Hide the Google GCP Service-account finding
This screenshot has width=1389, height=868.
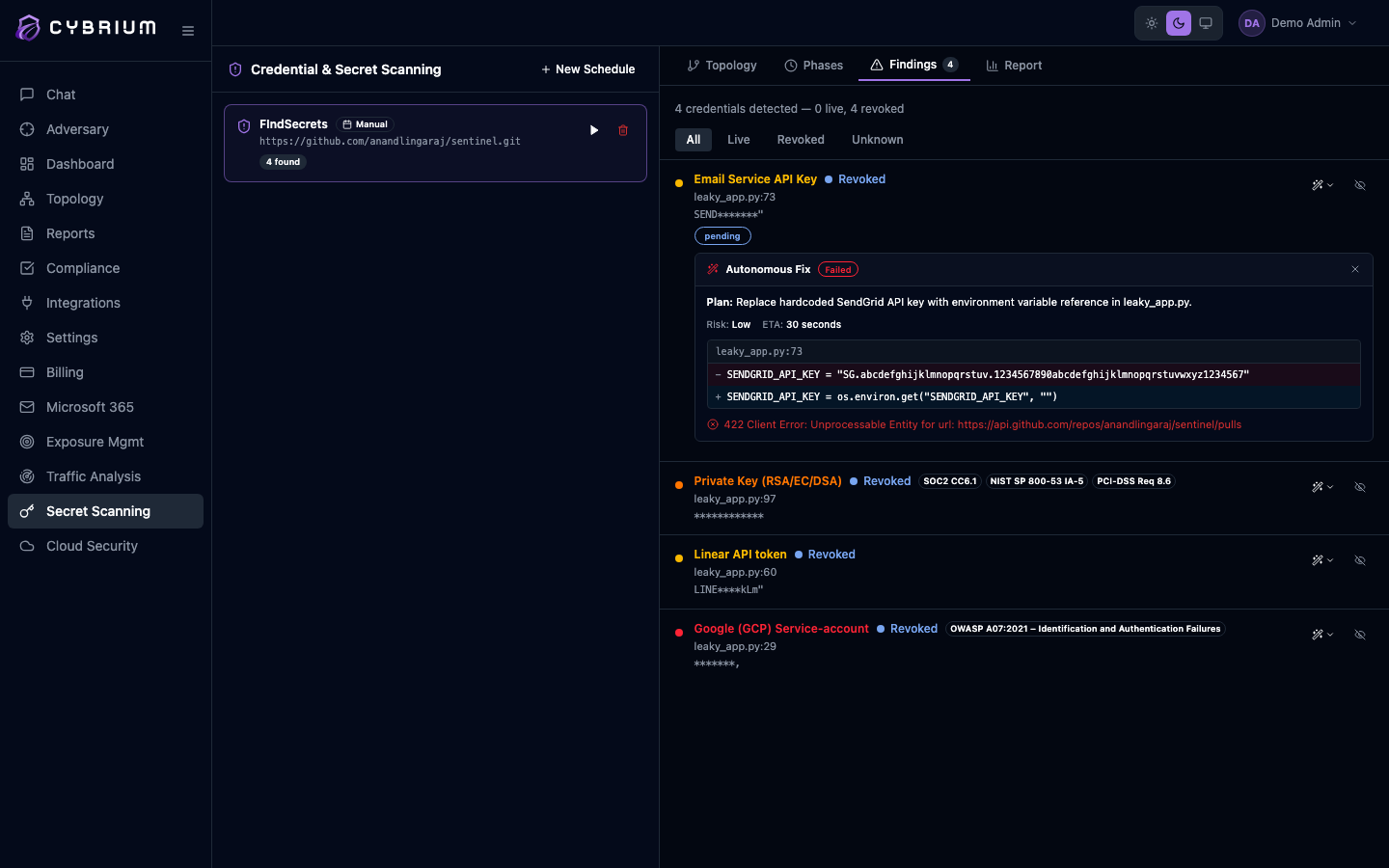coord(1360,635)
